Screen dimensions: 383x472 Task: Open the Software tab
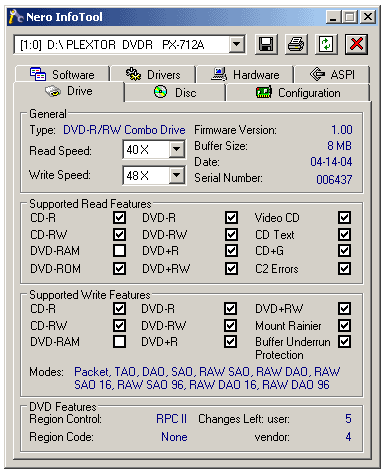tap(62, 74)
